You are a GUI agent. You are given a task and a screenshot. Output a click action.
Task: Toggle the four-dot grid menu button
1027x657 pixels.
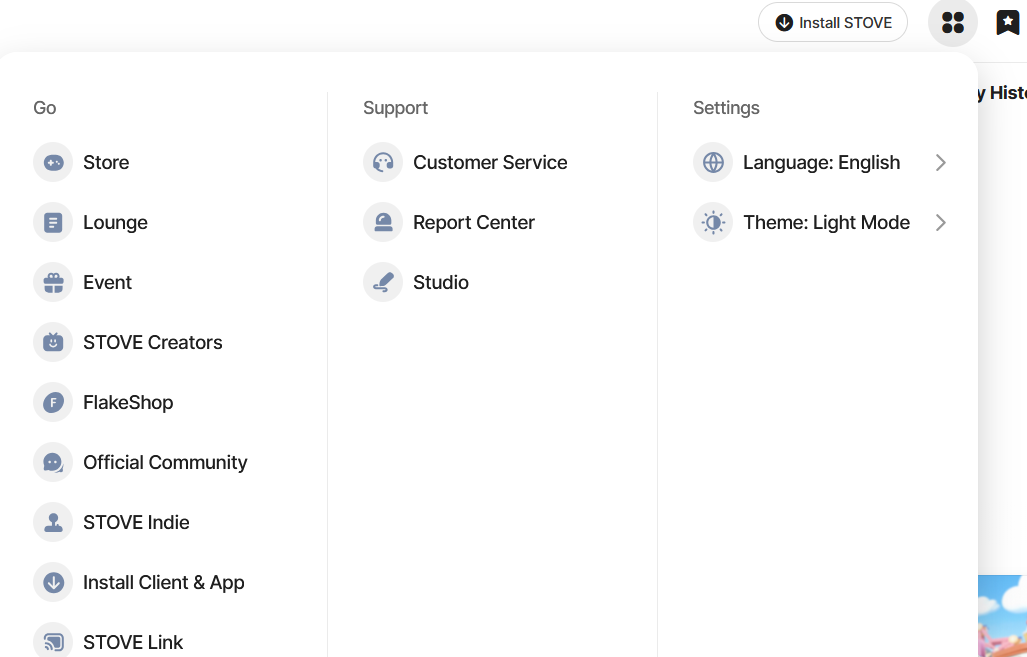(x=952, y=22)
